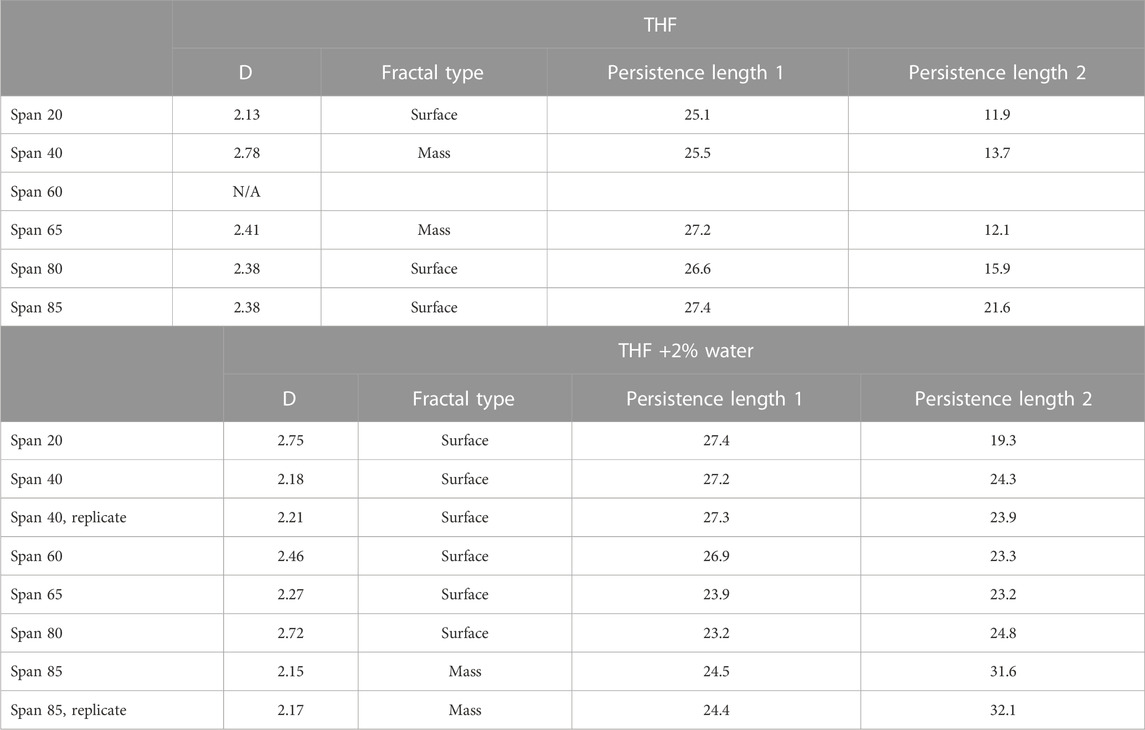1145x730 pixels.
Task: Click the 2.75 D value cell
Action: tap(291, 440)
